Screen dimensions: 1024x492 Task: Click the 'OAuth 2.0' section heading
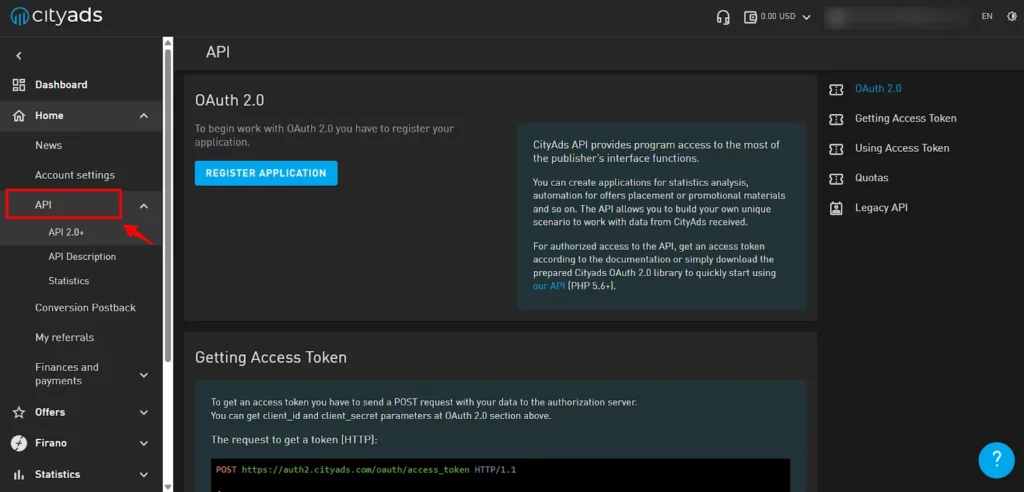pos(229,100)
